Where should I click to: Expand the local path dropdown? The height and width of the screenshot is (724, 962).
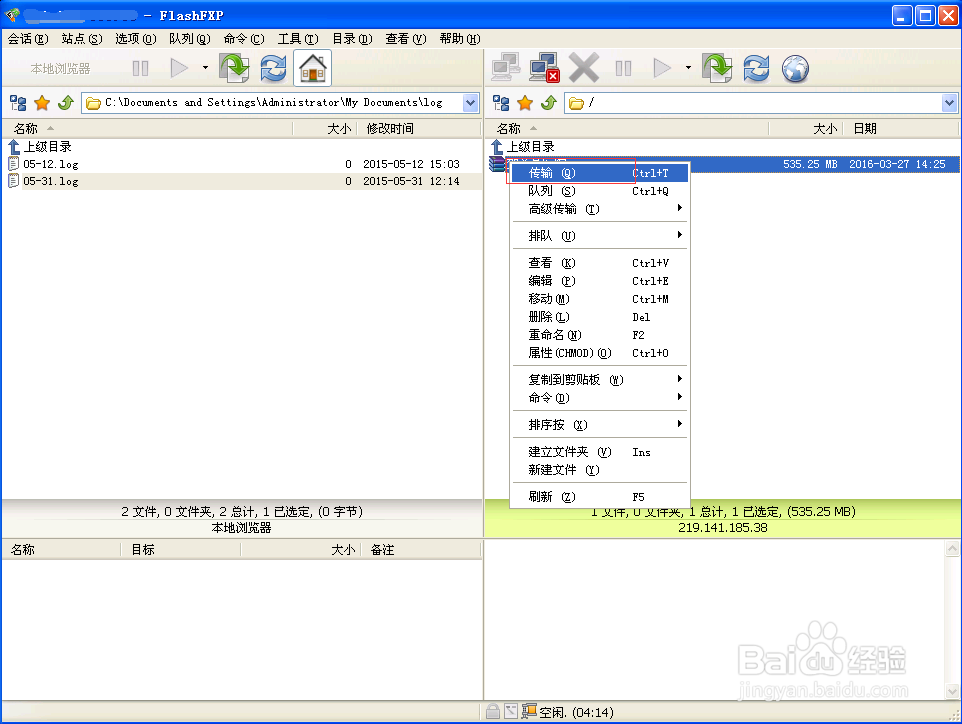coord(471,103)
